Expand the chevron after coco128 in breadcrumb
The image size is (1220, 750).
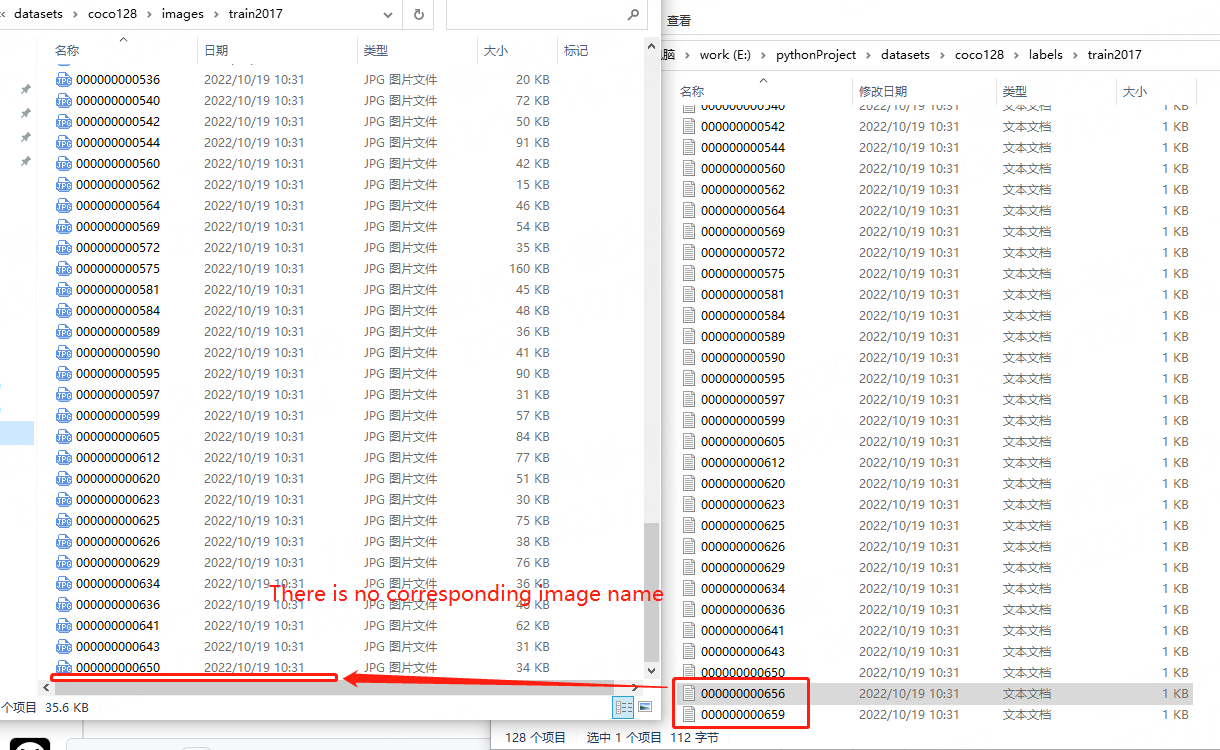148,14
